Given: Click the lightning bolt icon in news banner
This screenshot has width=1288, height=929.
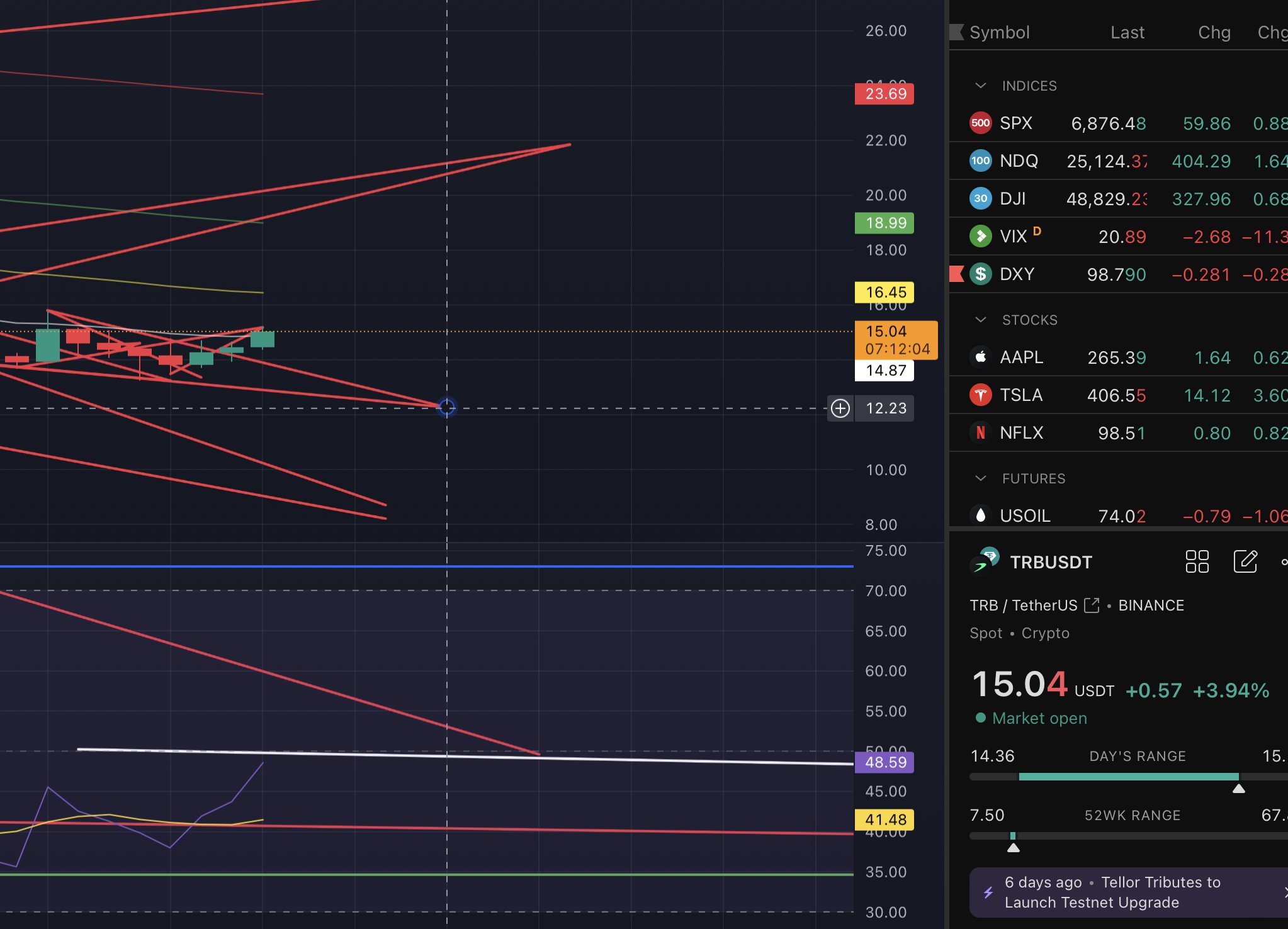Looking at the screenshot, I should (988, 892).
